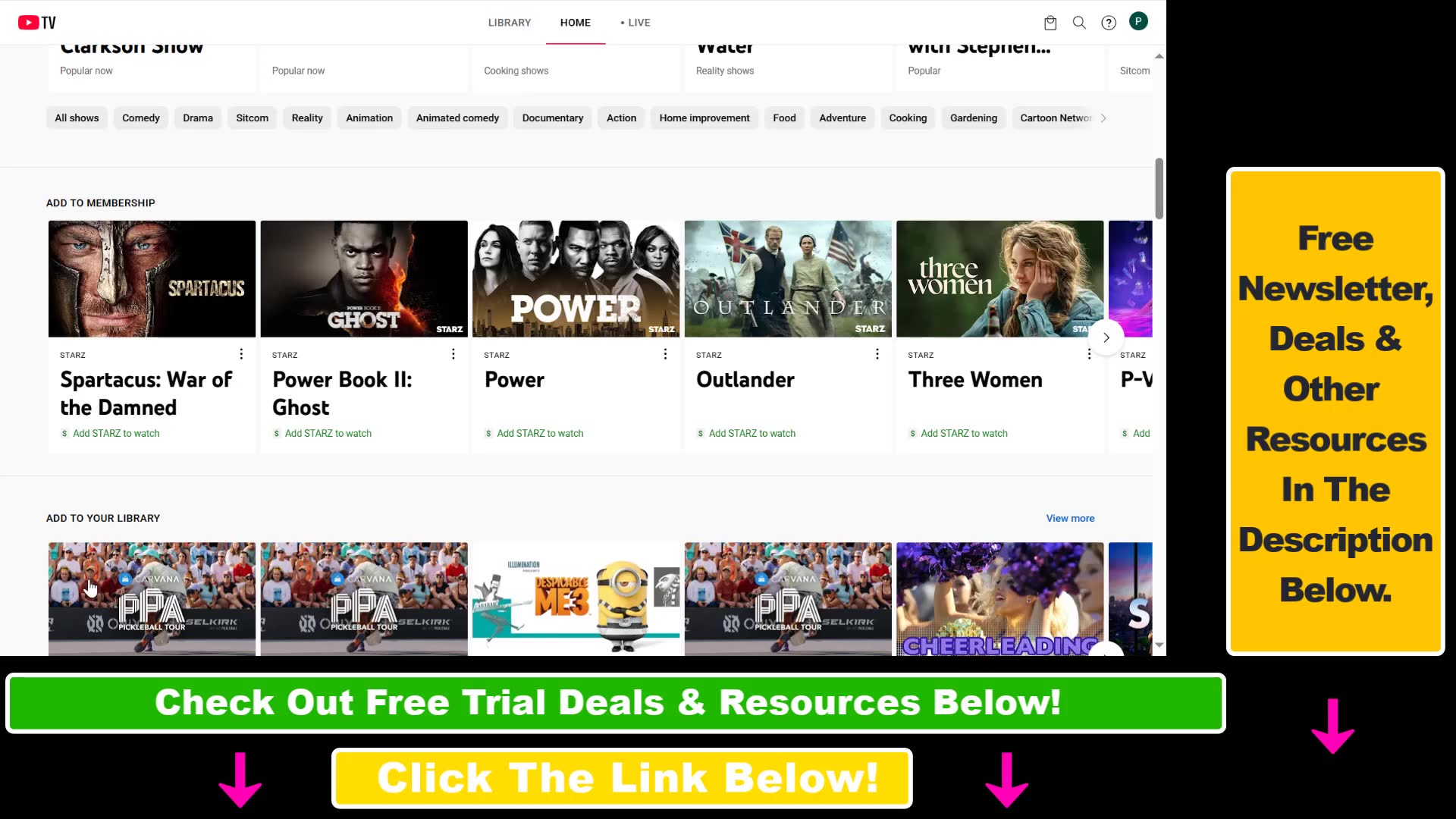
Task: Switch to the Library tab
Action: pyautogui.click(x=510, y=23)
